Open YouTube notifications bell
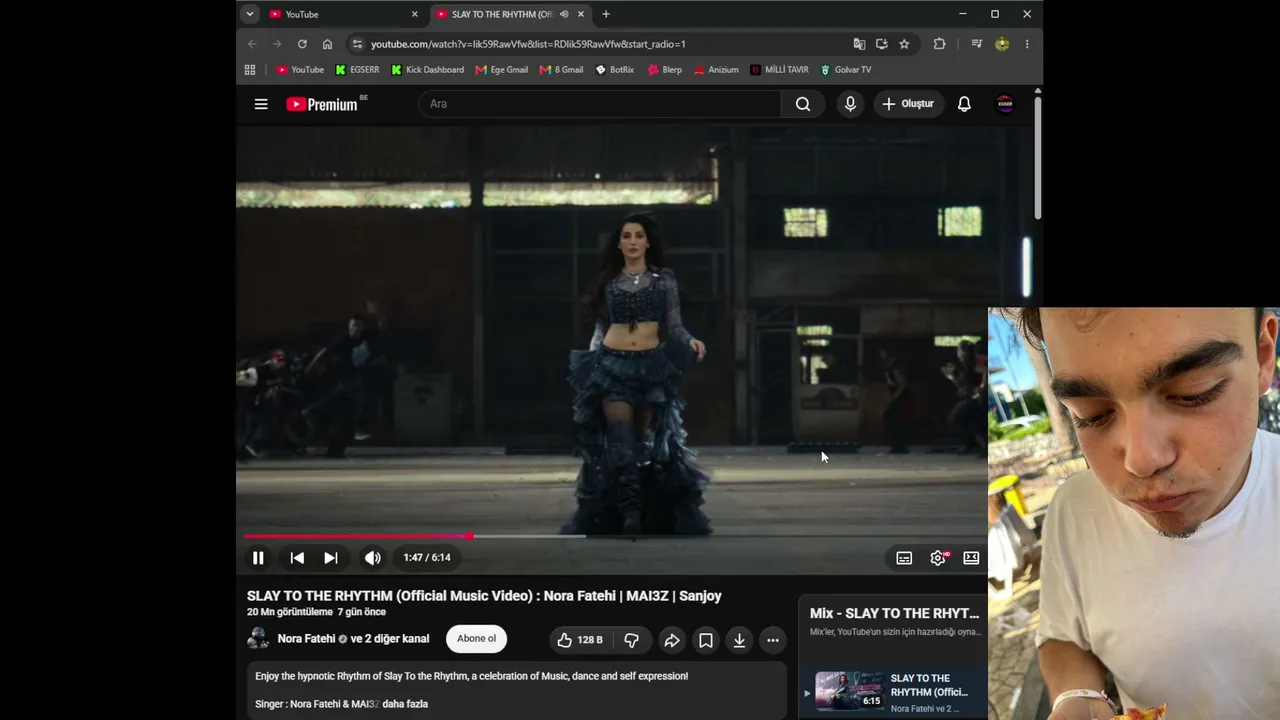 [964, 104]
